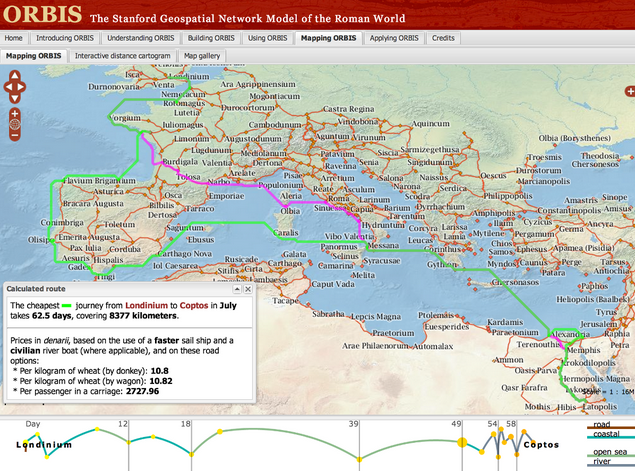Open the Understanding ORBIS tab

pos(141,38)
